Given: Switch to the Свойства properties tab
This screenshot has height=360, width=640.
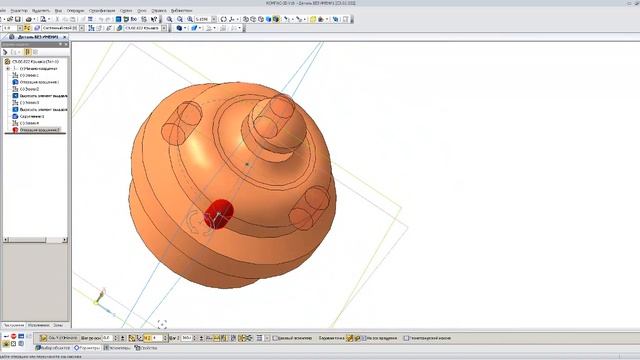Looking at the screenshot, I should [x=146, y=348].
